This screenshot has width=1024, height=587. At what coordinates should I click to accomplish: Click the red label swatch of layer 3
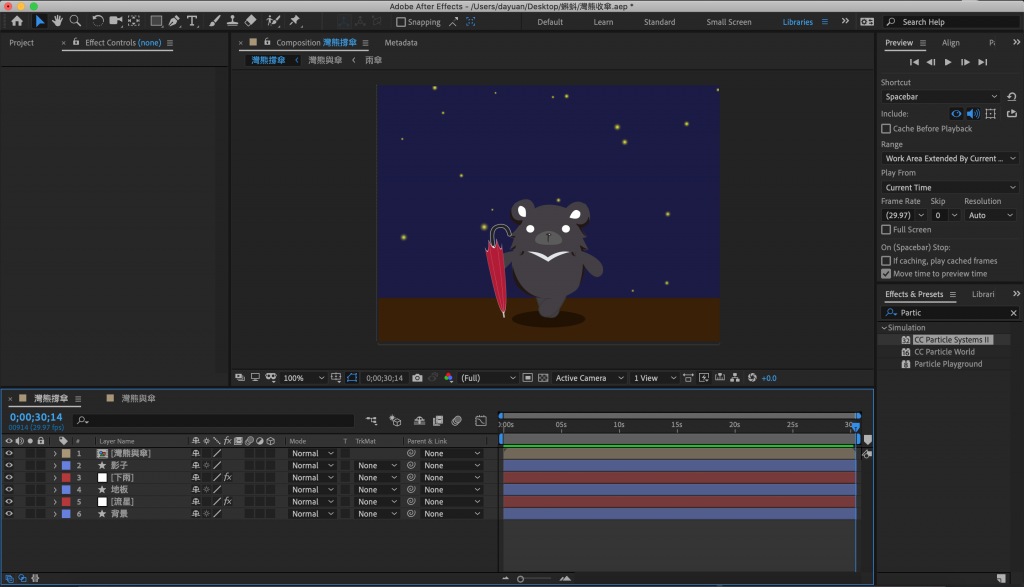[66, 478]
